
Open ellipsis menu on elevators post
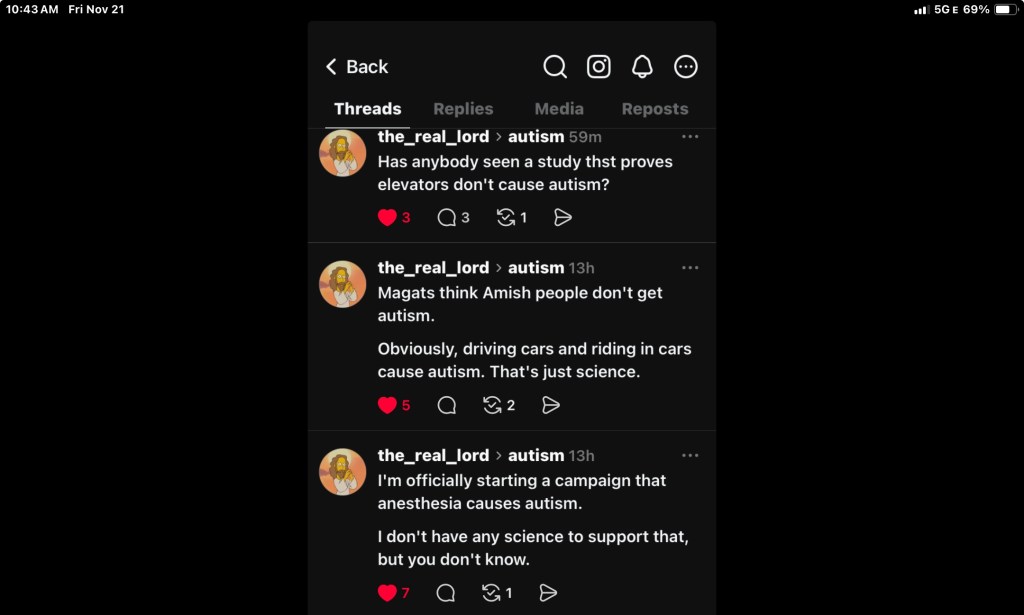[x=690, y=137]
